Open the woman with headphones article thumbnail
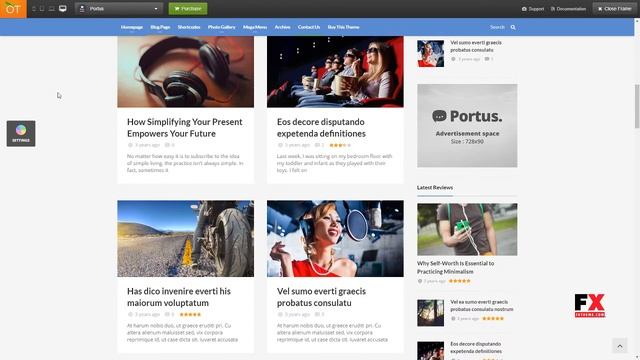This screenshot has height=360, width=640. point(335,238)
